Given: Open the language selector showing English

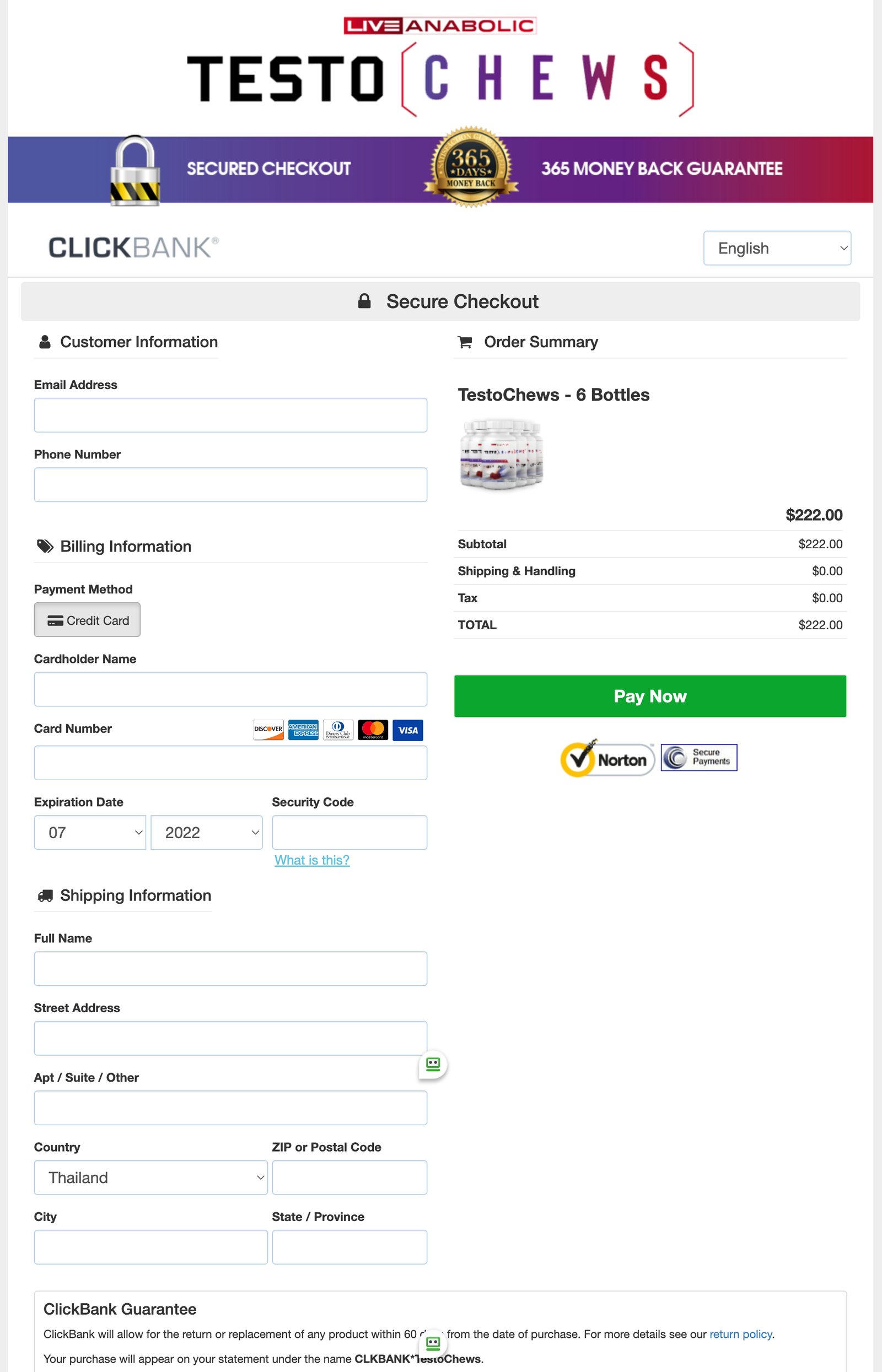Looking at the screenshot, I should pyautogui.click(x=777, y=248).
